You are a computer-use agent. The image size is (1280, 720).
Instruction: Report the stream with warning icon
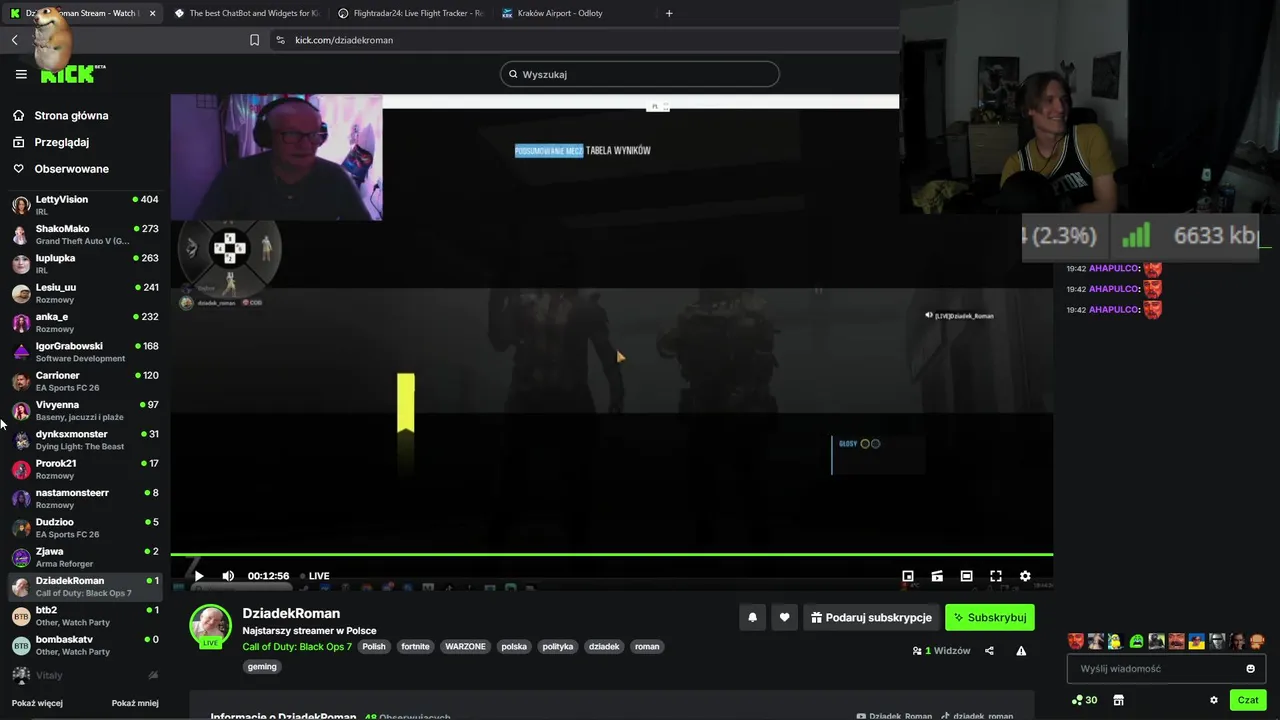coord(1021,651)
